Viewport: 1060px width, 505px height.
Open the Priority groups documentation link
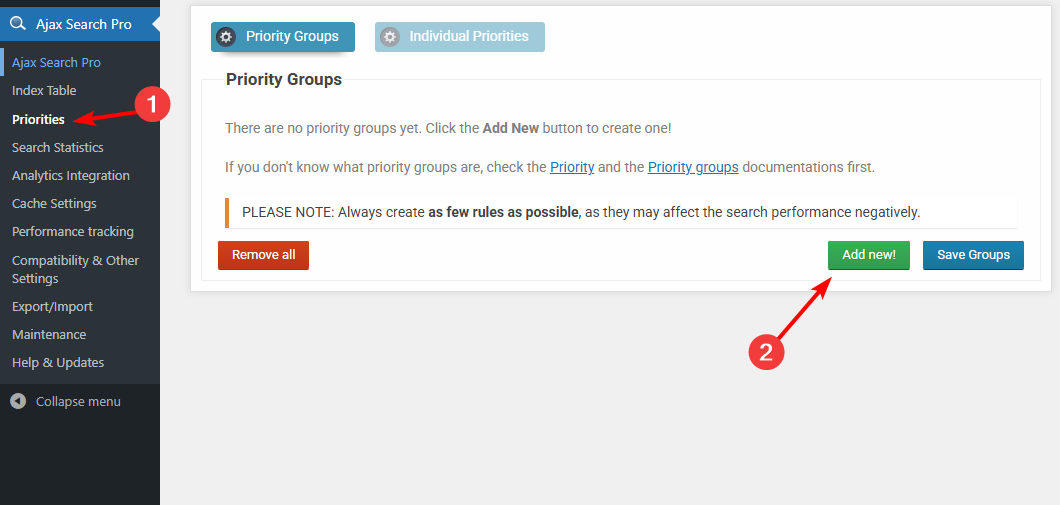click(693, 167)
